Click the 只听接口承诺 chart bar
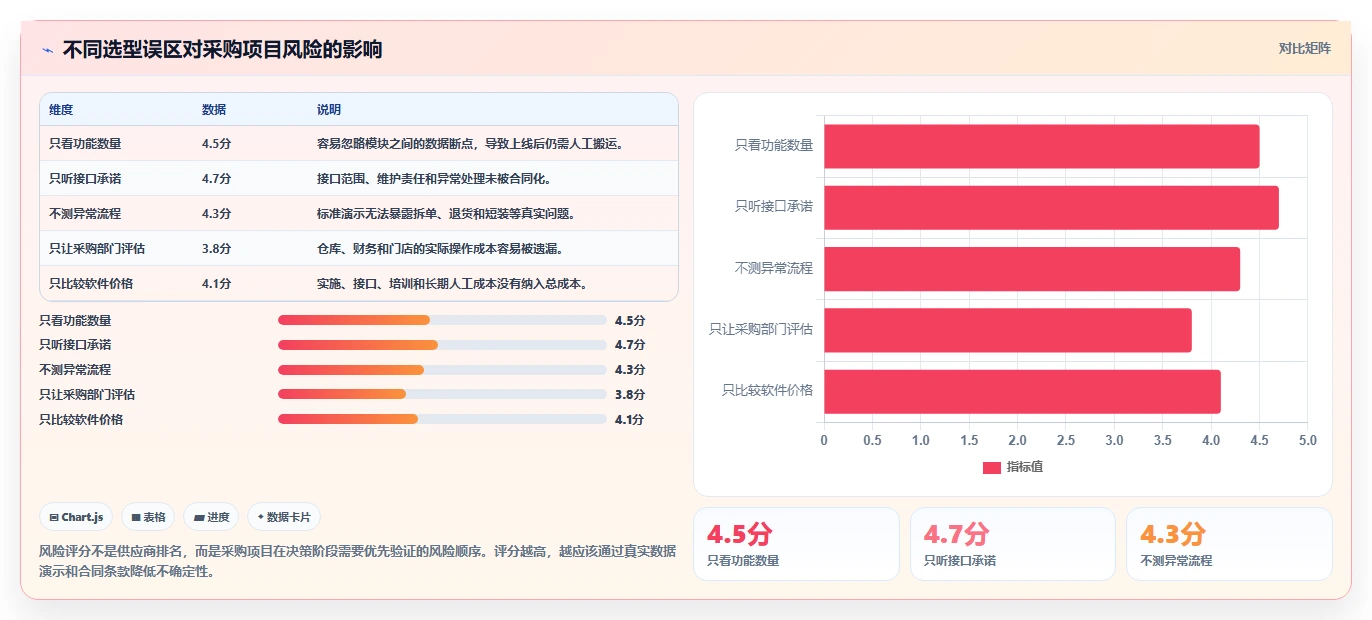 pyautogui.click(x=1051, y=207)
